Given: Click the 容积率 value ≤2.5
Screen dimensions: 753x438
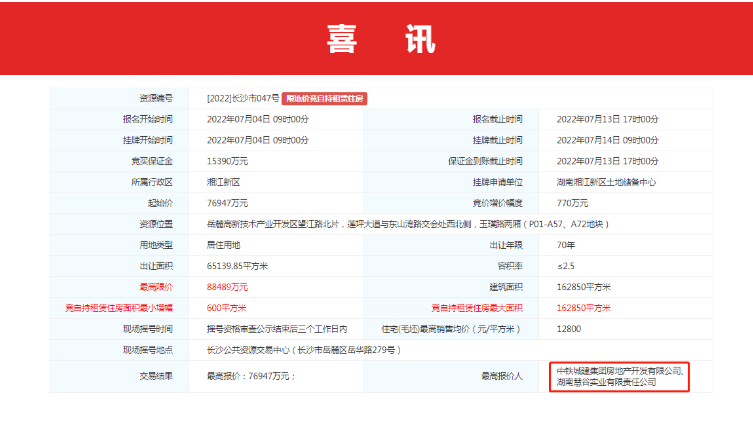Looking at the screenshot, I should [x=566, y=266].
